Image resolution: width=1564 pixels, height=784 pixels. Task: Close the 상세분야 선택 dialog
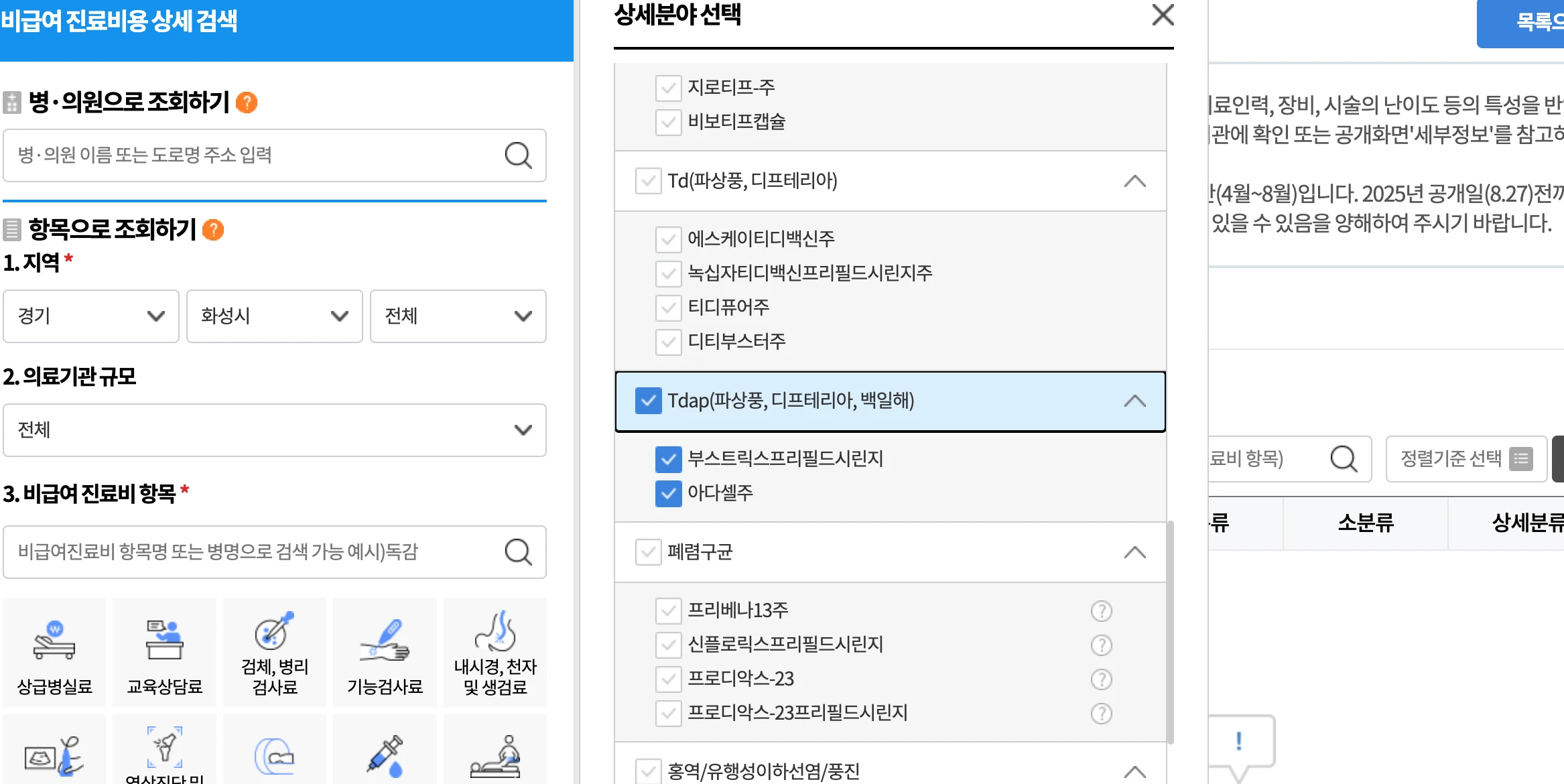click(1163, 16)
